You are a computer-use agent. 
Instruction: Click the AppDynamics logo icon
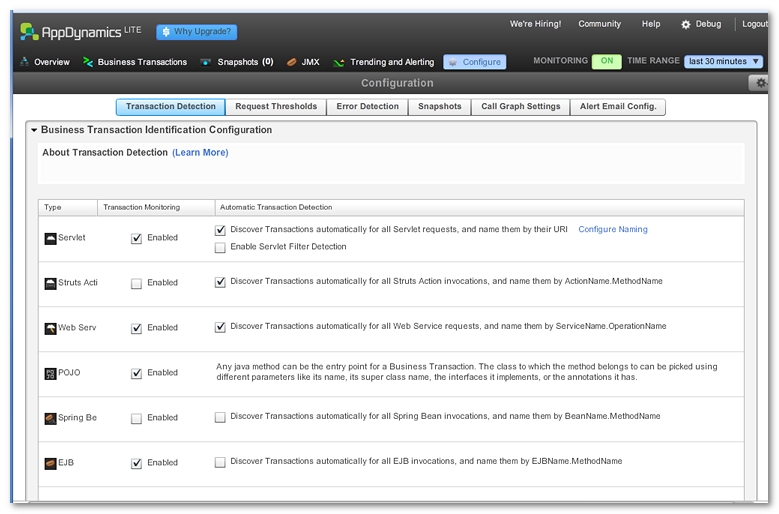(29, 32)
